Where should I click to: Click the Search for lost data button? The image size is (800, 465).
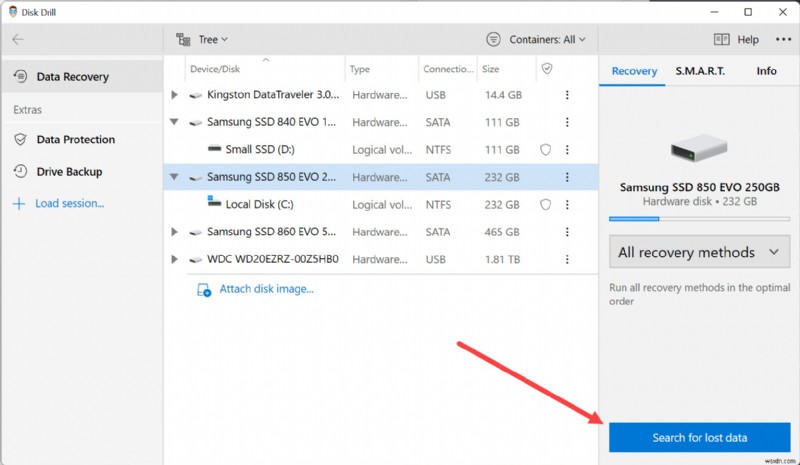[x=699, y=437]
